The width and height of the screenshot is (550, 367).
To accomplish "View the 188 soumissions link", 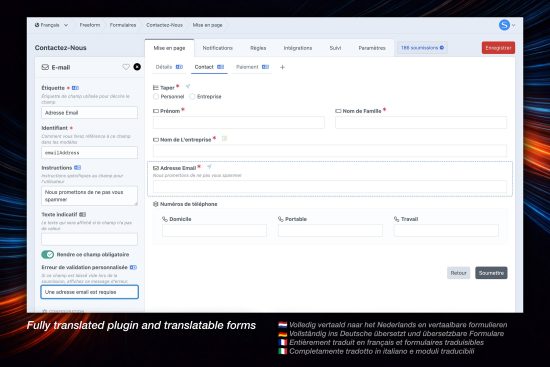I will tap(422, 48).
